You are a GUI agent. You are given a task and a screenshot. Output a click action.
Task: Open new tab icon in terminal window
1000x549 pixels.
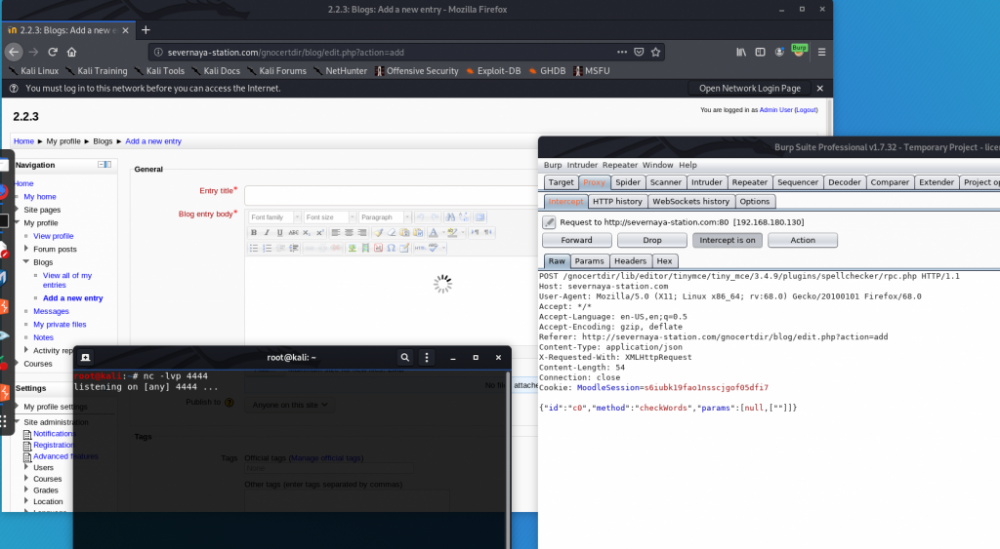pyautogui.click(x=85, y=358)
